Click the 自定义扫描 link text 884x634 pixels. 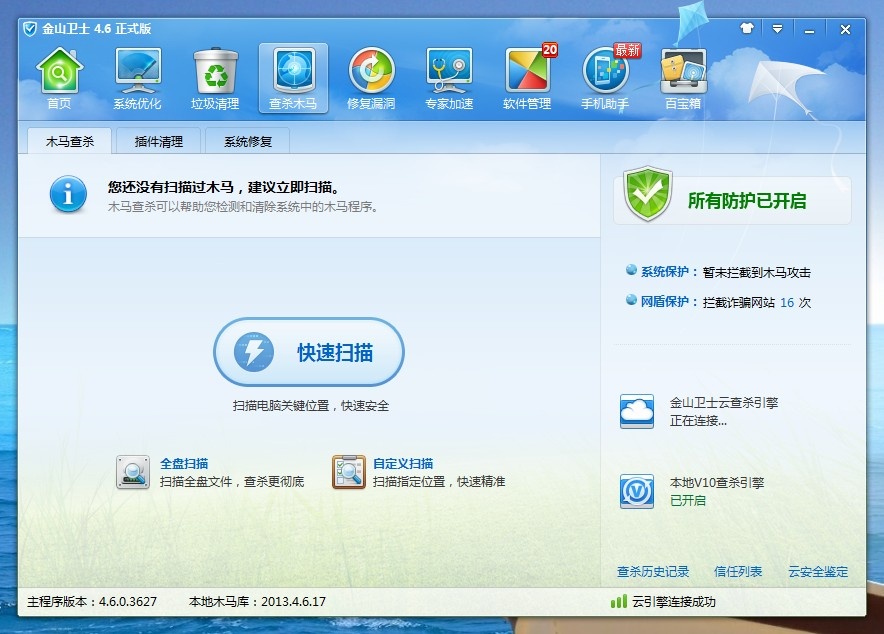[403, 463]
